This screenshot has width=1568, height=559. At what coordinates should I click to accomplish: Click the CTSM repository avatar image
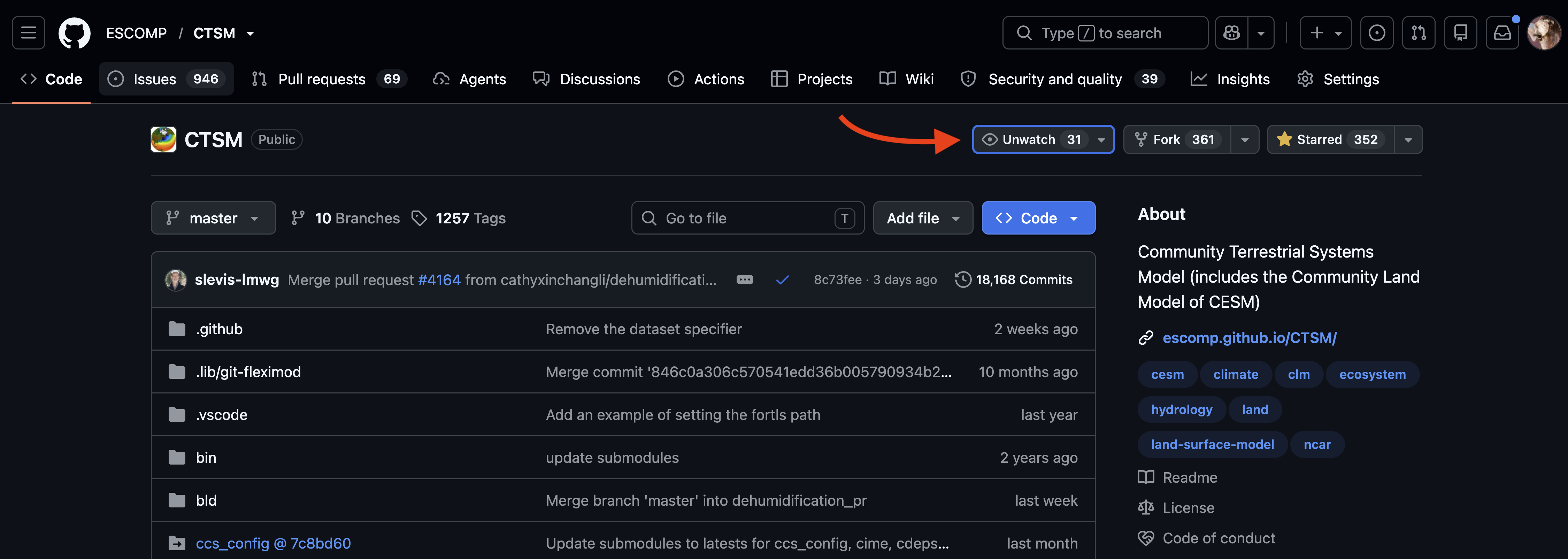[163, 139]
